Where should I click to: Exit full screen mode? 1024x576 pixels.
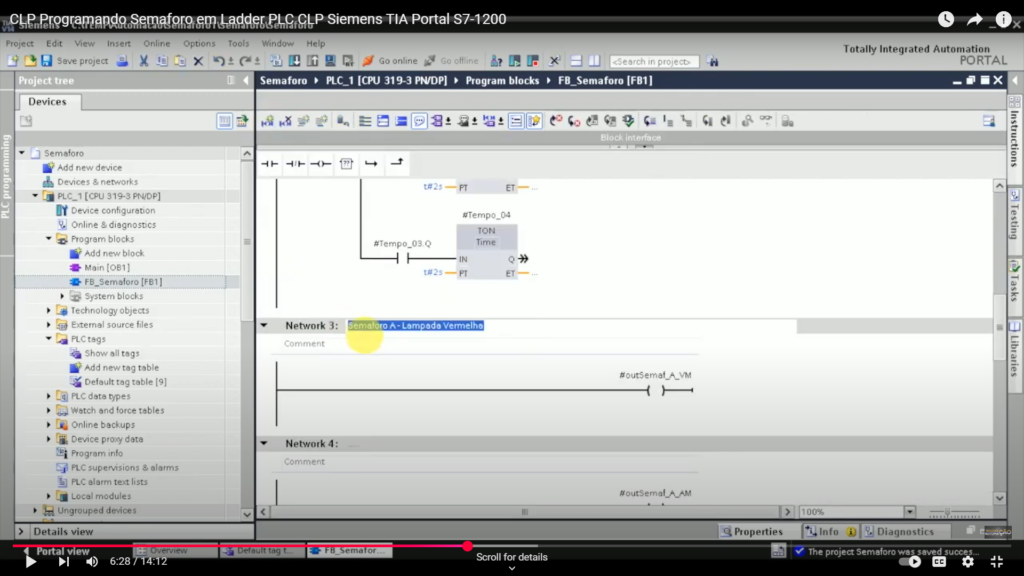997,562
